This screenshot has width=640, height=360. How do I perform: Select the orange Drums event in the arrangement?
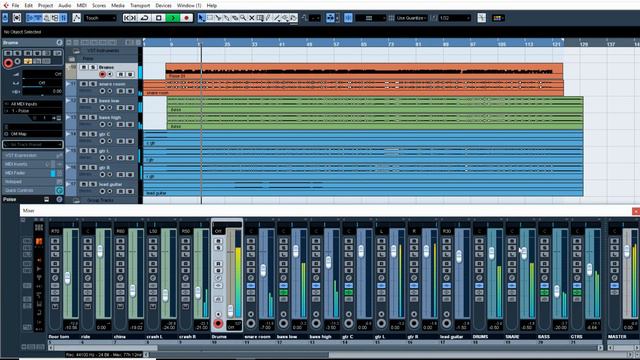click(364, 71)
